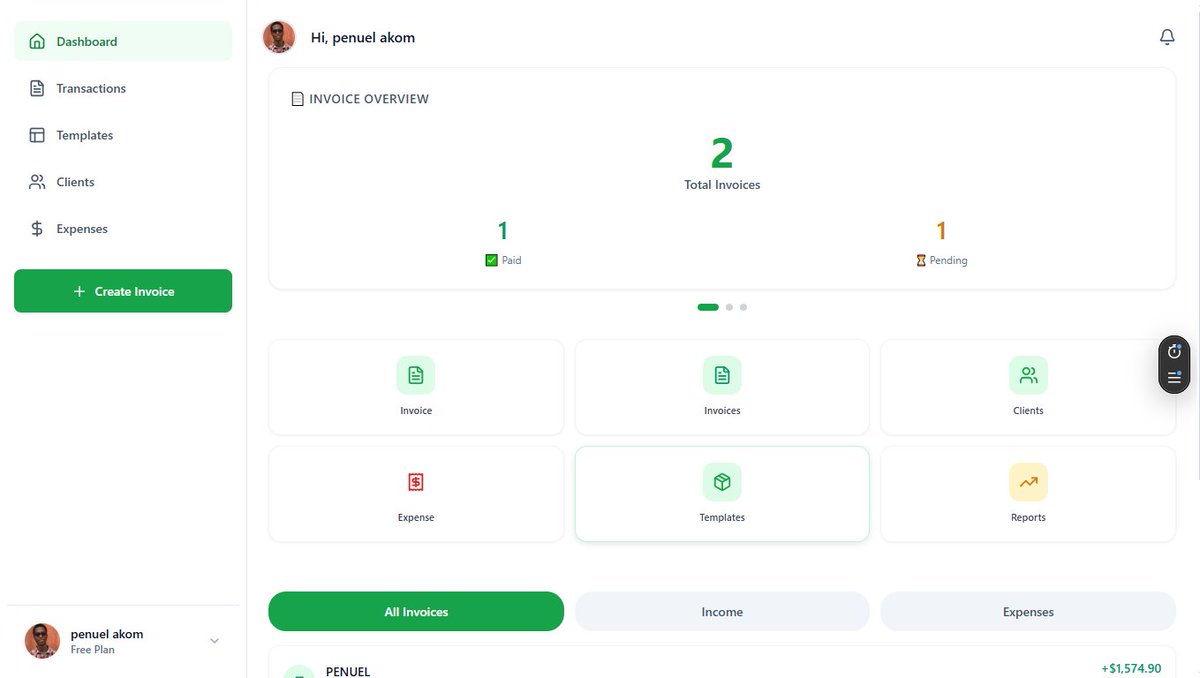This screenshot has height=678, width=1200.
Task: Open the Expense quick action card
Action: pyautogui.click(x=416, y=494)
